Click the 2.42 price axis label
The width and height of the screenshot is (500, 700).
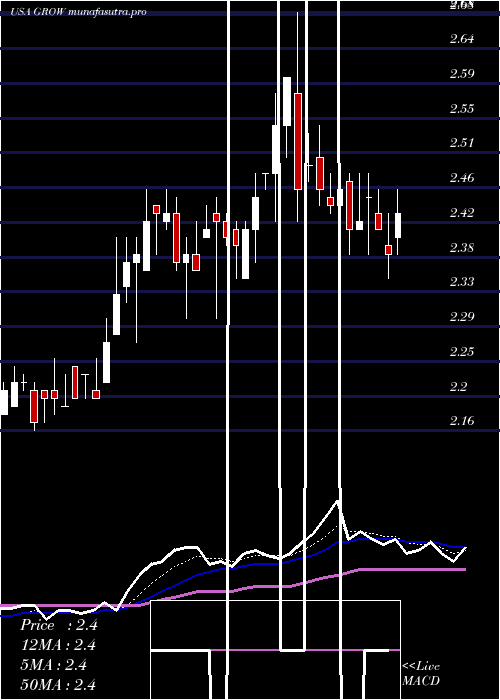point(462,212)
